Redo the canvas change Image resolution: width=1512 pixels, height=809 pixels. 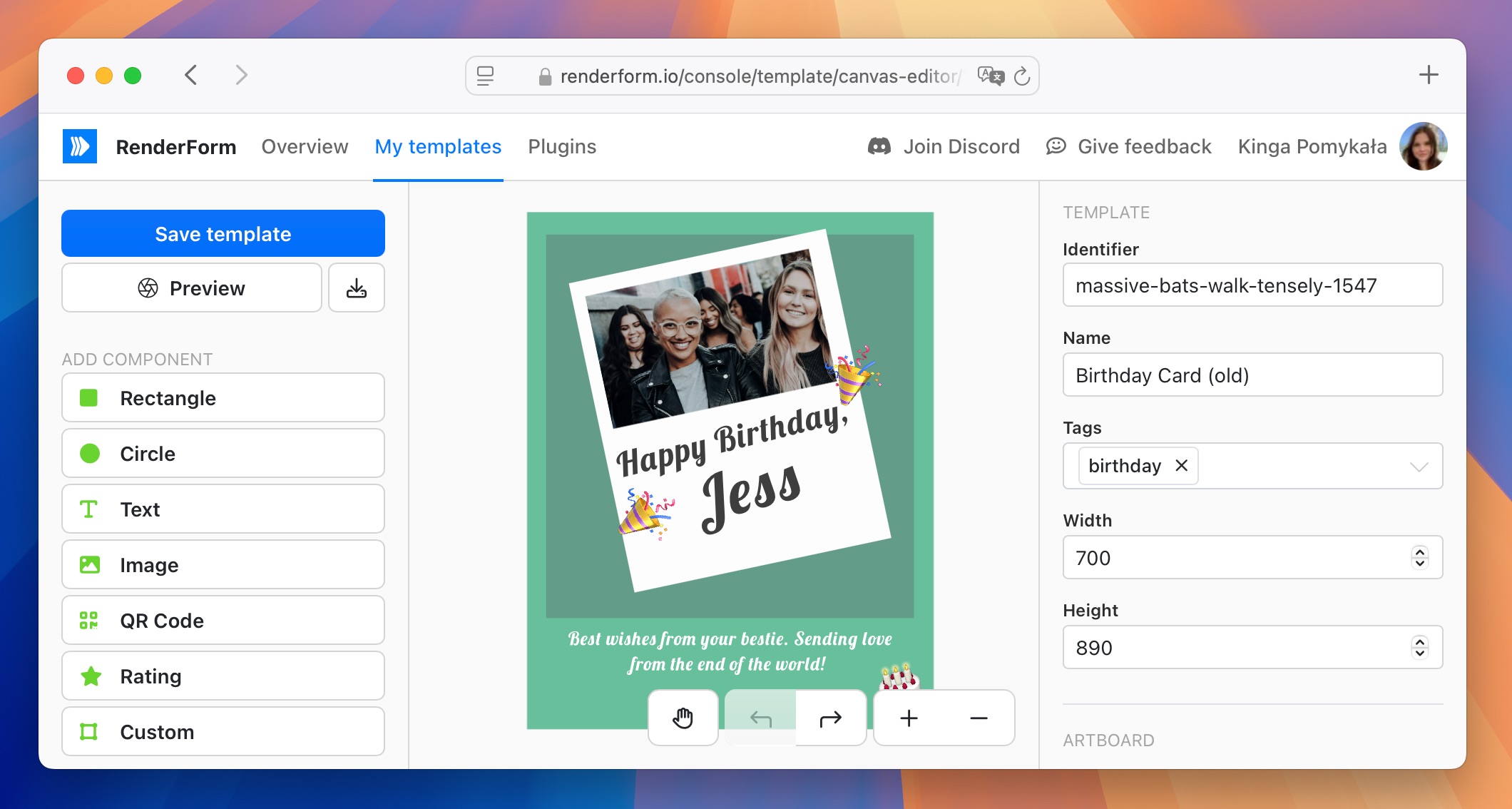tap(831, 718)
